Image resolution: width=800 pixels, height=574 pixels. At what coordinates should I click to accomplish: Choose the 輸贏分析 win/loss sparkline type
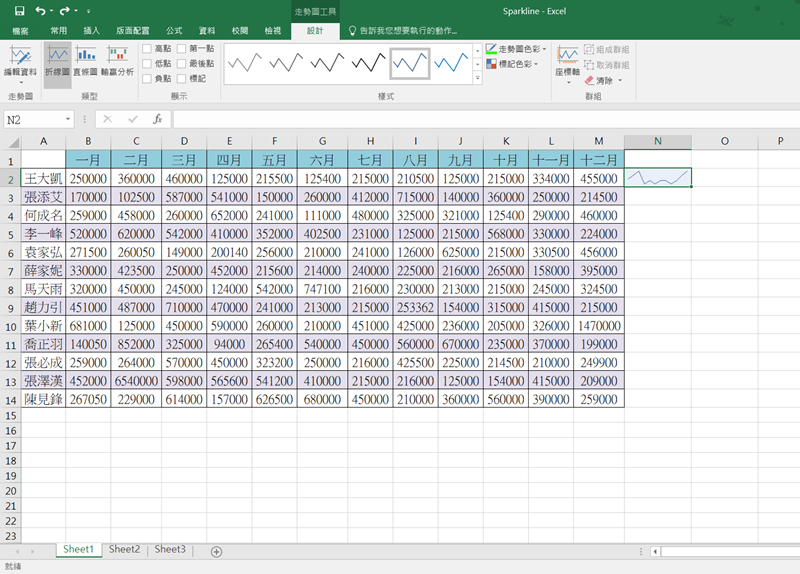pyautogui.click(x=116, y=62)
